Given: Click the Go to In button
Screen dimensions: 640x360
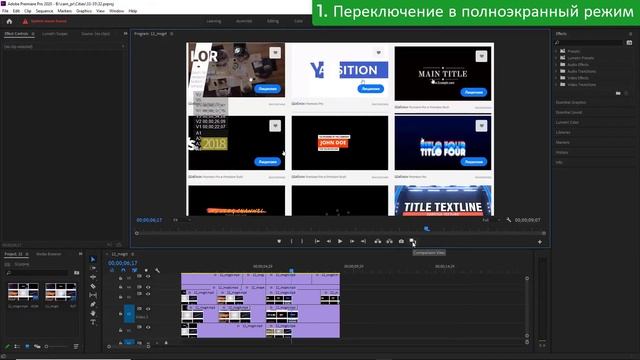Looking at the screenshot, I should (317, 242).
